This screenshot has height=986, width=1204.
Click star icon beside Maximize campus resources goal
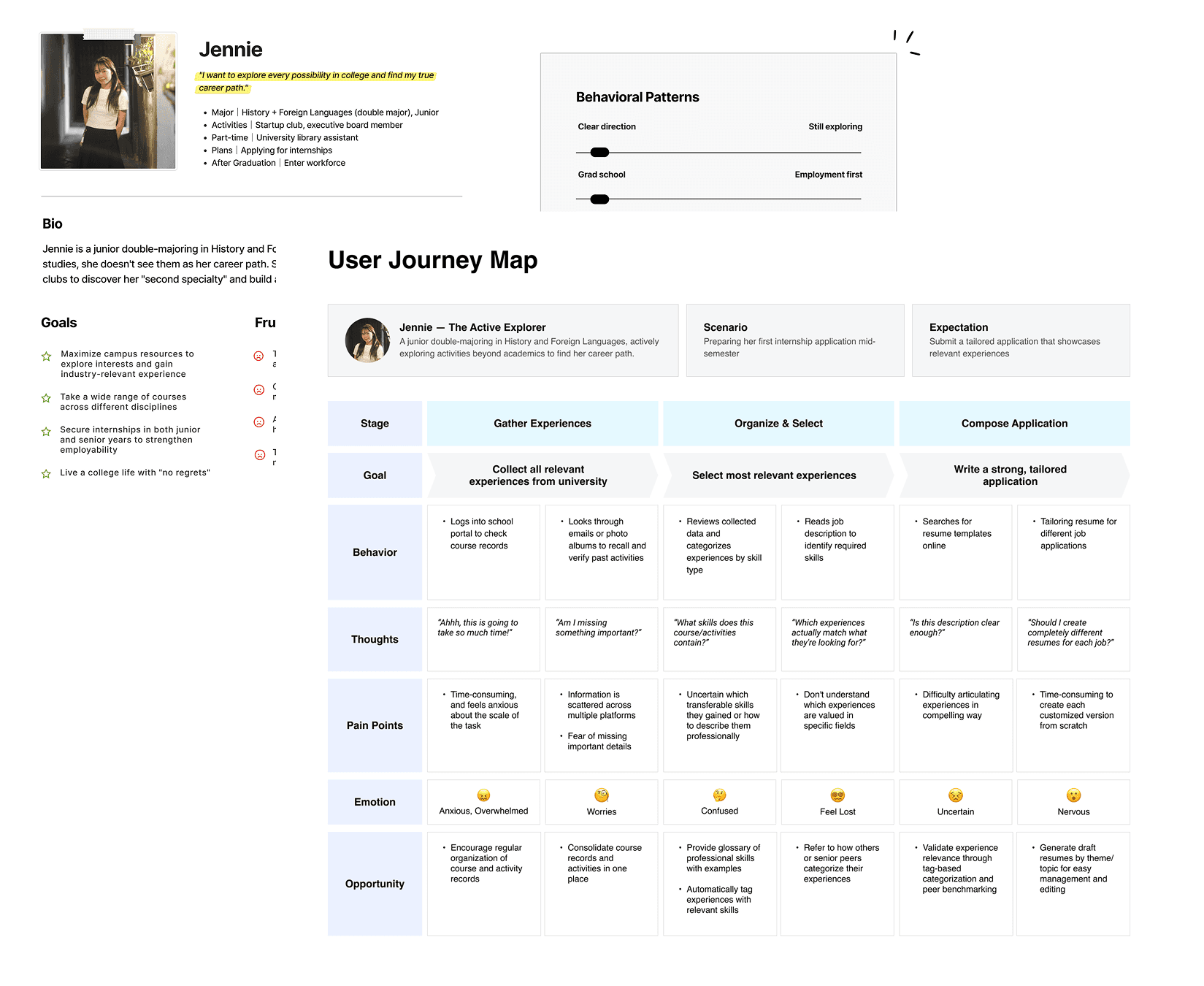coord(46,356)
